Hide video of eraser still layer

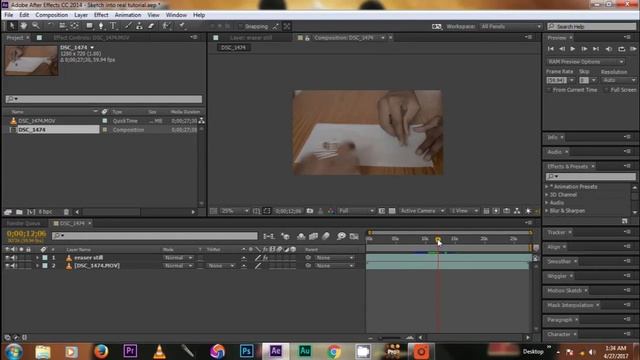coord(7,258)
